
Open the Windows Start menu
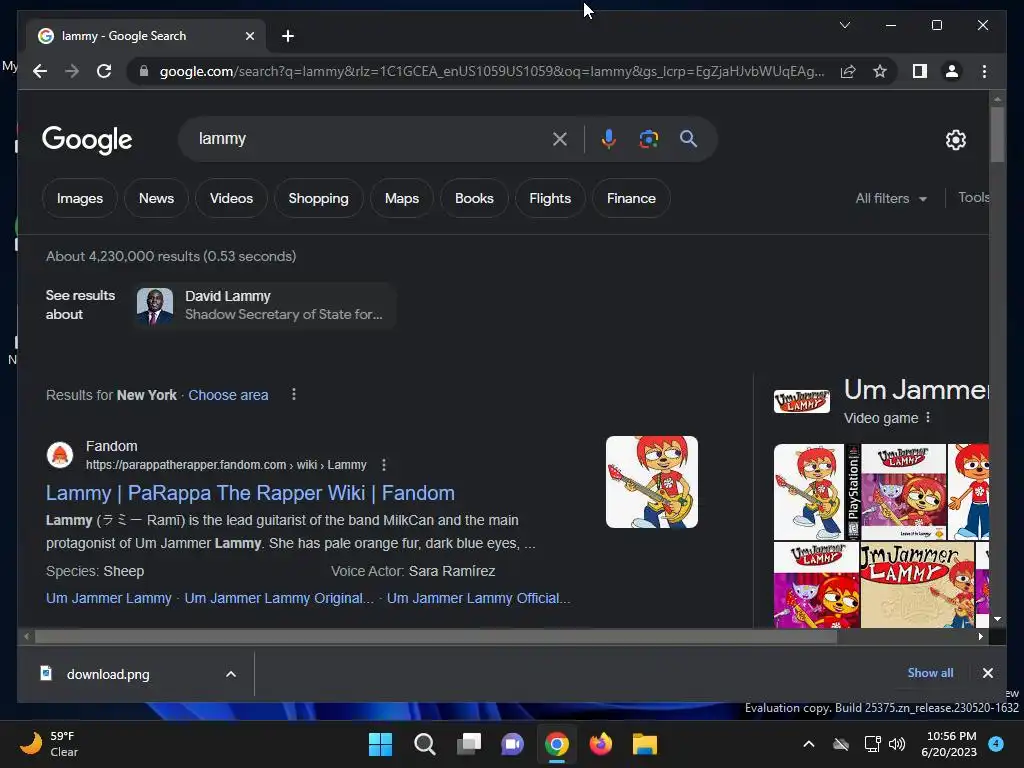tap(380, 744)
